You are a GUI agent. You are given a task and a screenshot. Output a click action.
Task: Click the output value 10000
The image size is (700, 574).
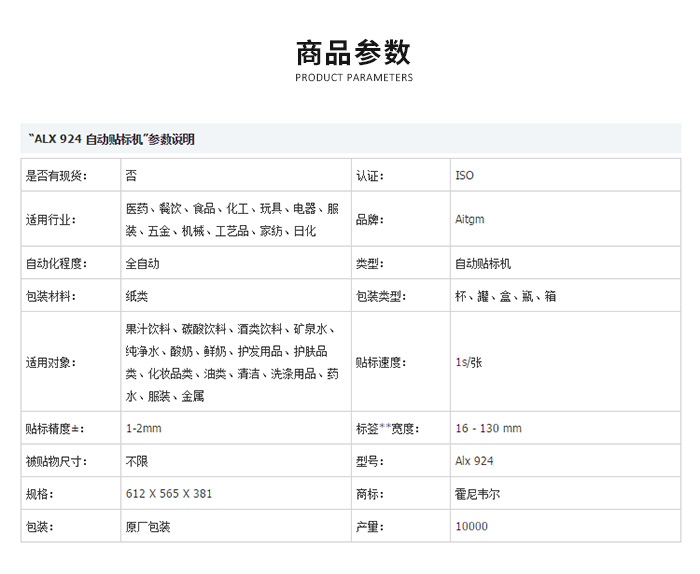point(471,527)
